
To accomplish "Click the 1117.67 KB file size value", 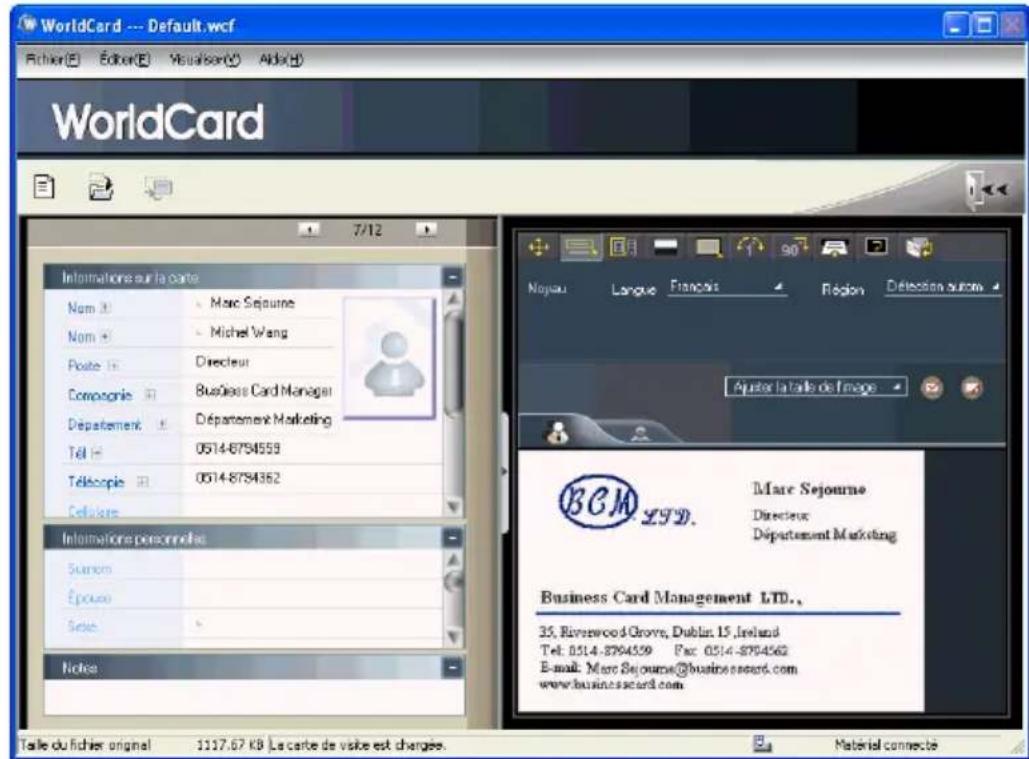I will (x=230, y=745).
